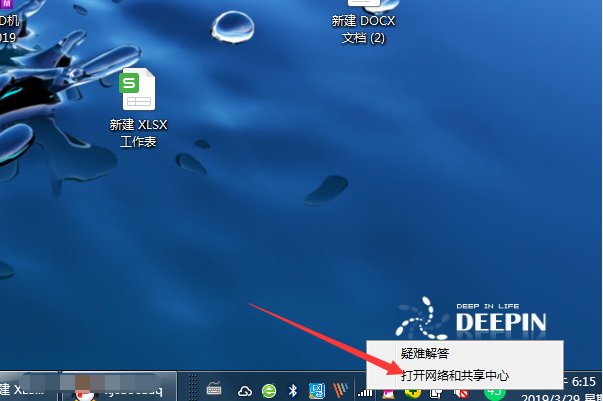Switch to the 建 XLSX taskbar window button
This screenshot has height=401, width=603.
pos(28,386)
